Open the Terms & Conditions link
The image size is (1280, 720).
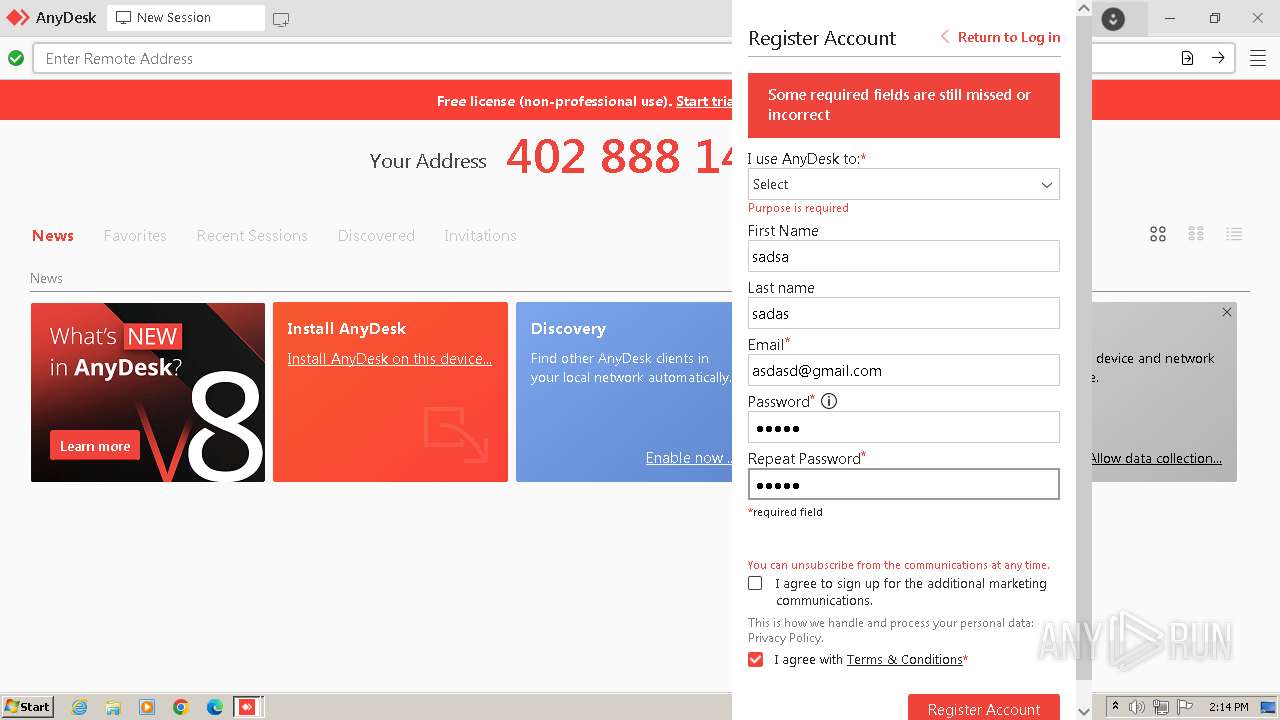tap(905, 660)
